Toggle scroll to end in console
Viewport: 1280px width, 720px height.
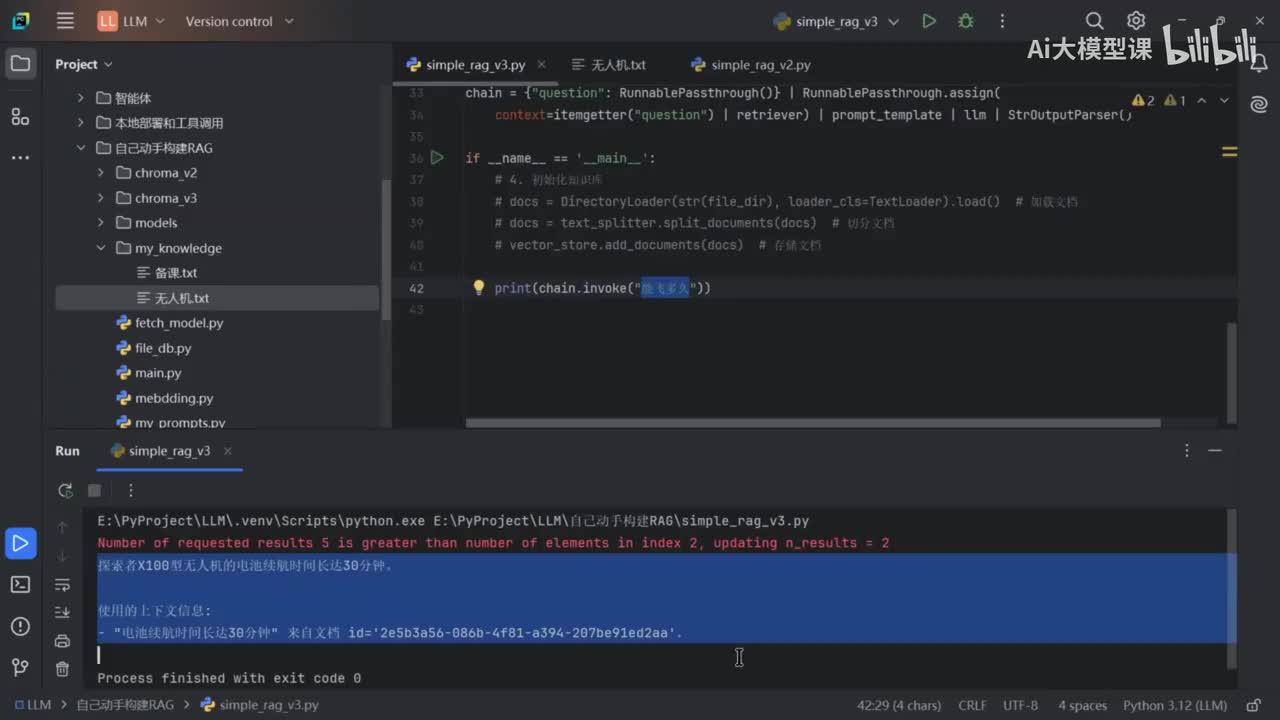click(62, 612)
